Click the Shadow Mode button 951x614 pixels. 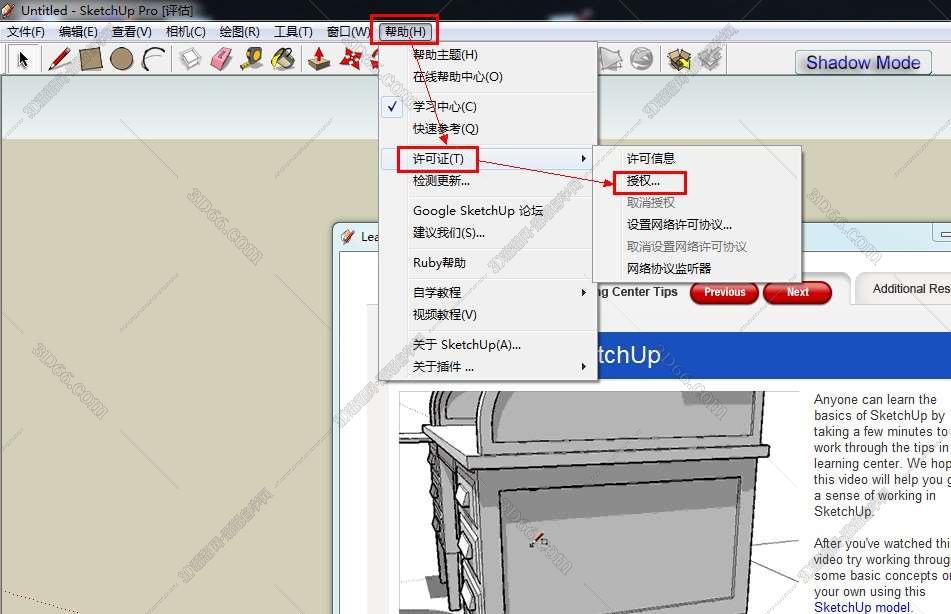[863, 62]
